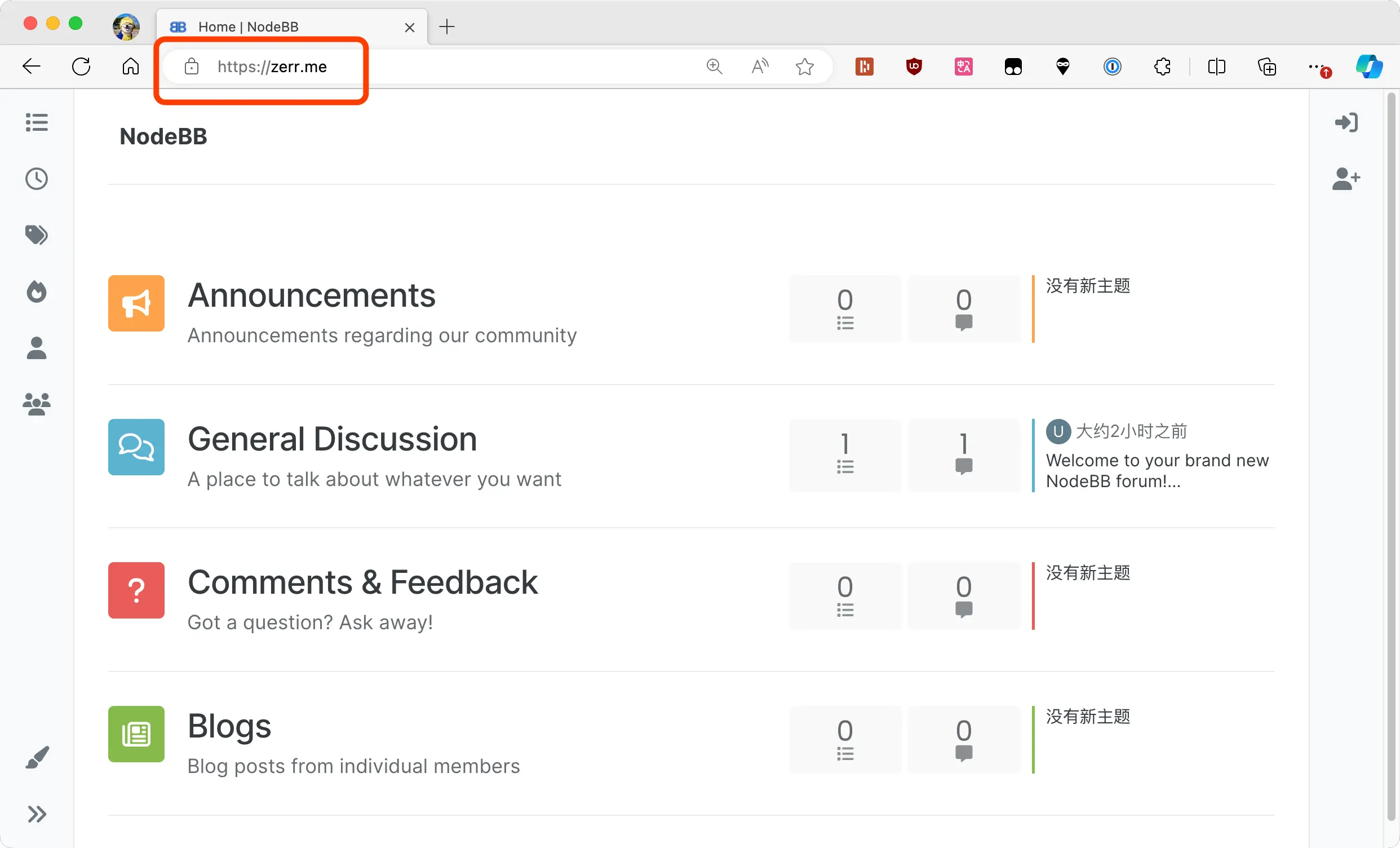Open the Comments & Feedback category
Image resolution: width=1400 pixels, height=848 pixels.
pos(362,582)
